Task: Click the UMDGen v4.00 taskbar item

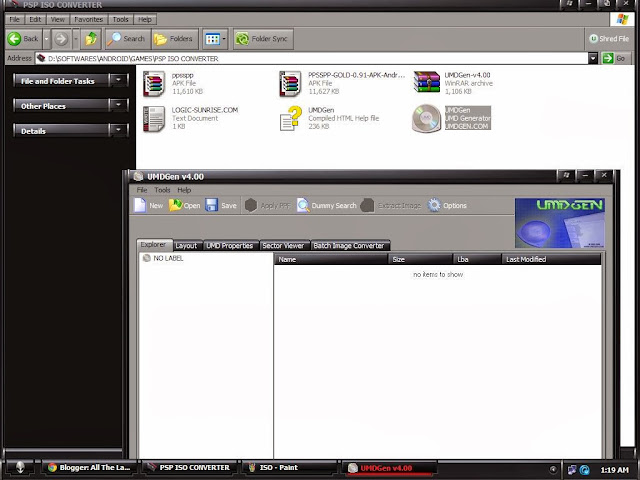Action: click(x=389, y=468)
